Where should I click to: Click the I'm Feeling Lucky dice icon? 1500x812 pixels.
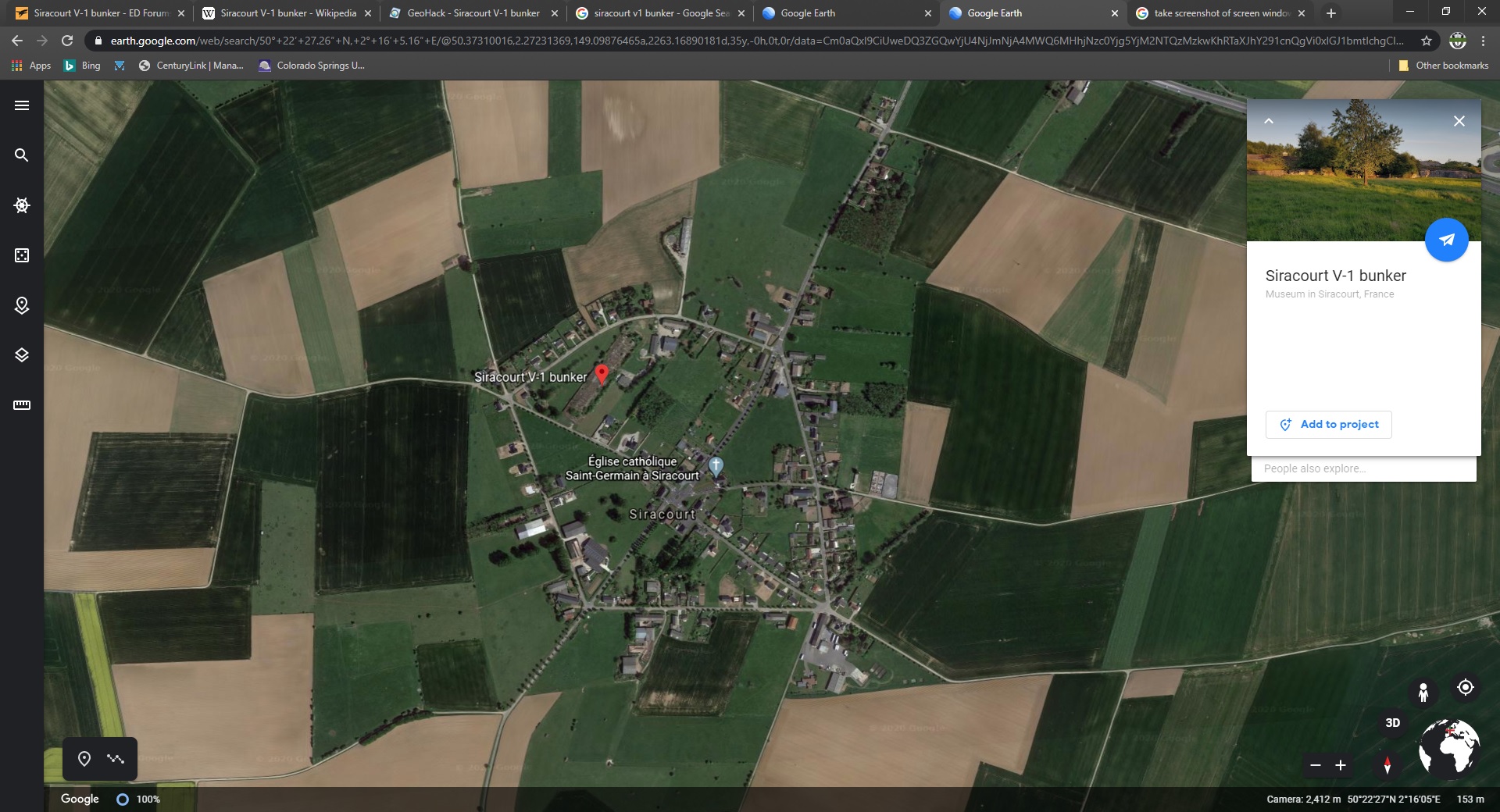pyautogui.click(x=22, y=255)
